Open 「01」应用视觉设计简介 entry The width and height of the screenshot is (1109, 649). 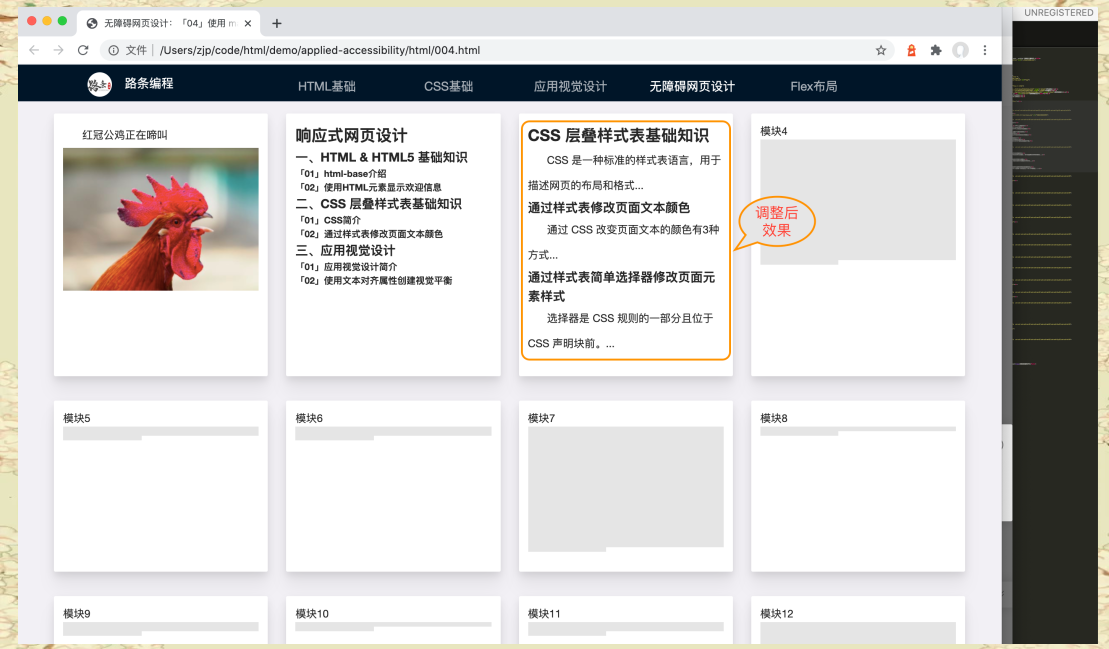347,267
